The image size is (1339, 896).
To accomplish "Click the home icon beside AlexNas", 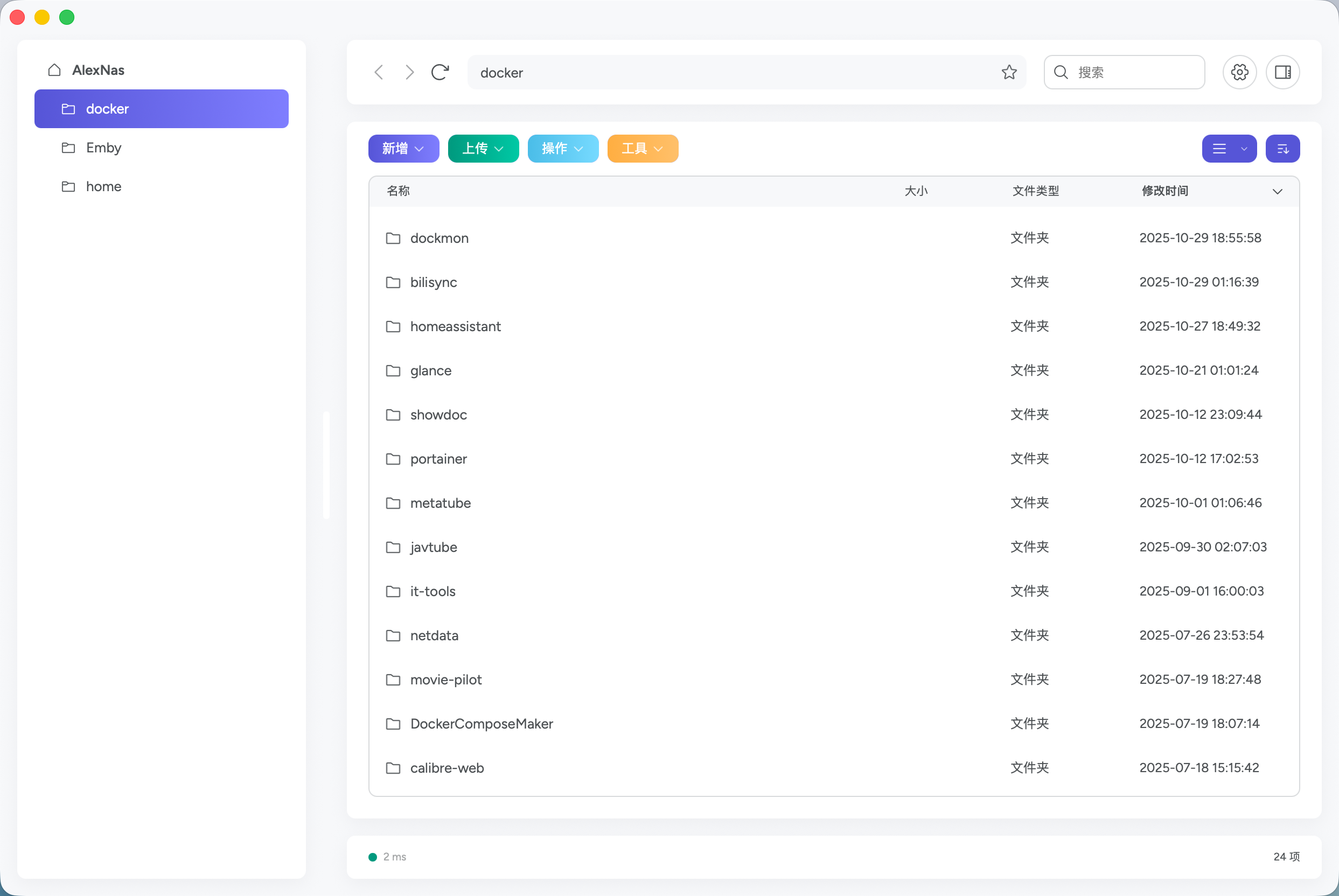I will (x=54, y=69).
